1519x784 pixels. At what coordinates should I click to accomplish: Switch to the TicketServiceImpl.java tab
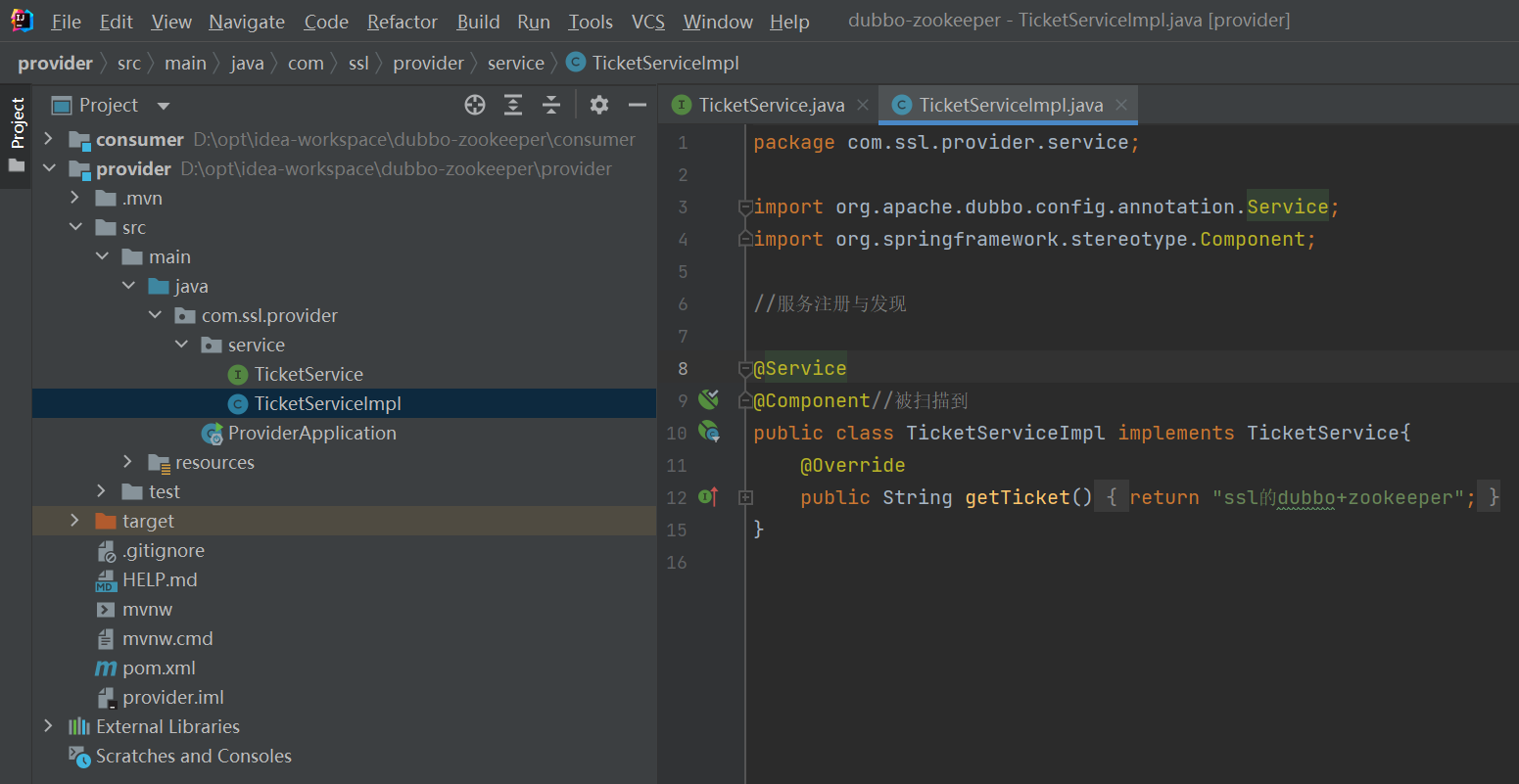pos(1009,105)
